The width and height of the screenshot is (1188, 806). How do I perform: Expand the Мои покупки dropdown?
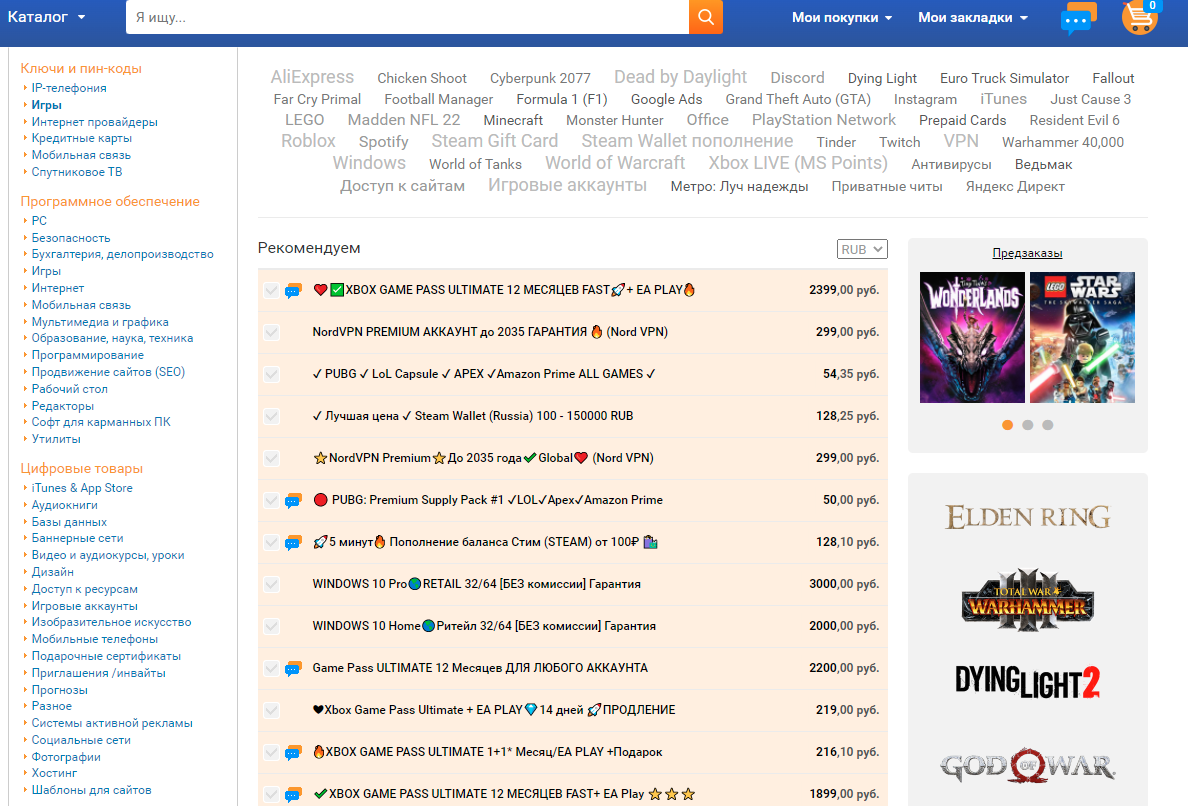[x=842, y=17]
